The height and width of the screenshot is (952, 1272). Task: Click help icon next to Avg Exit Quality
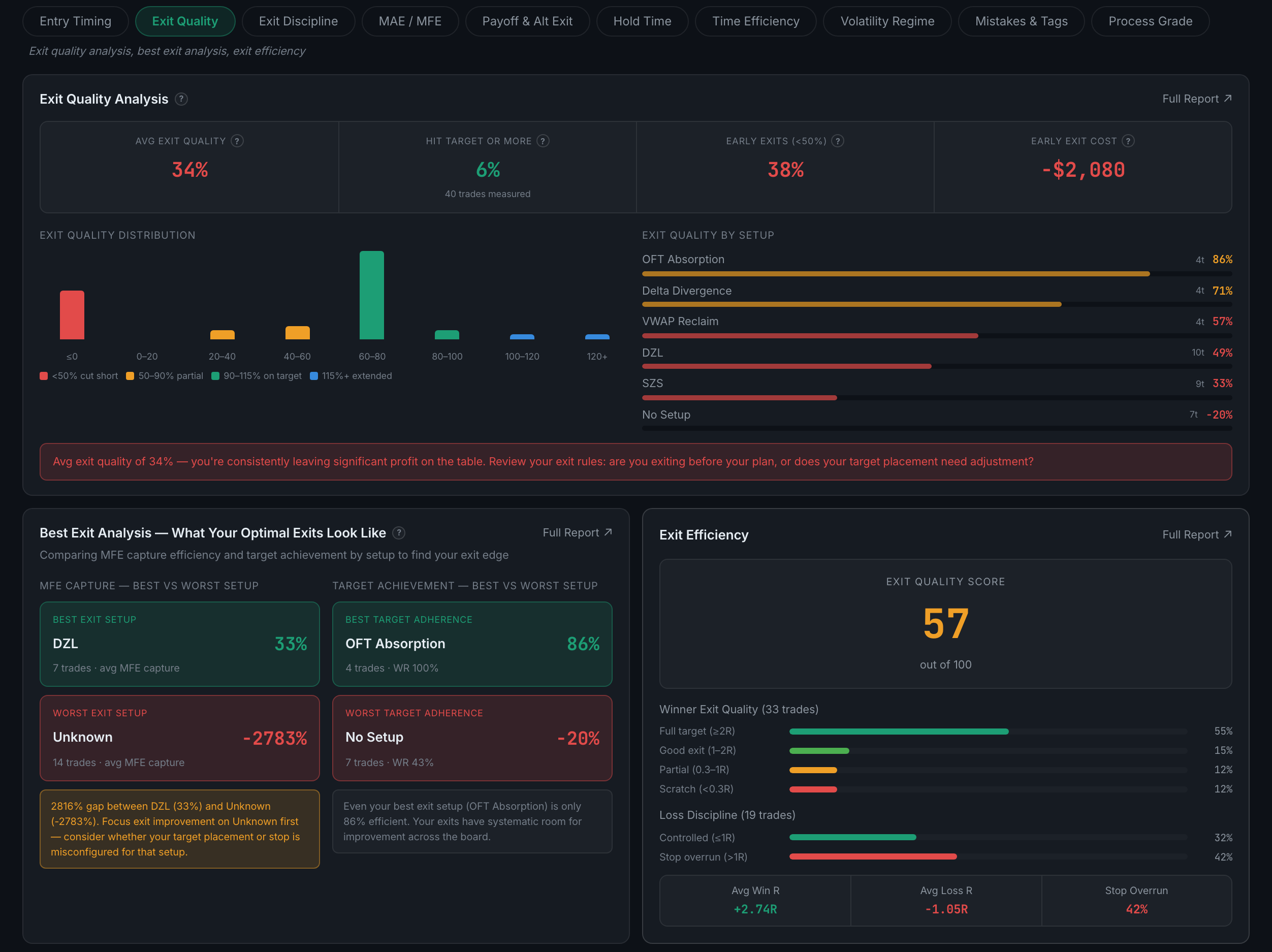(237, 141)
